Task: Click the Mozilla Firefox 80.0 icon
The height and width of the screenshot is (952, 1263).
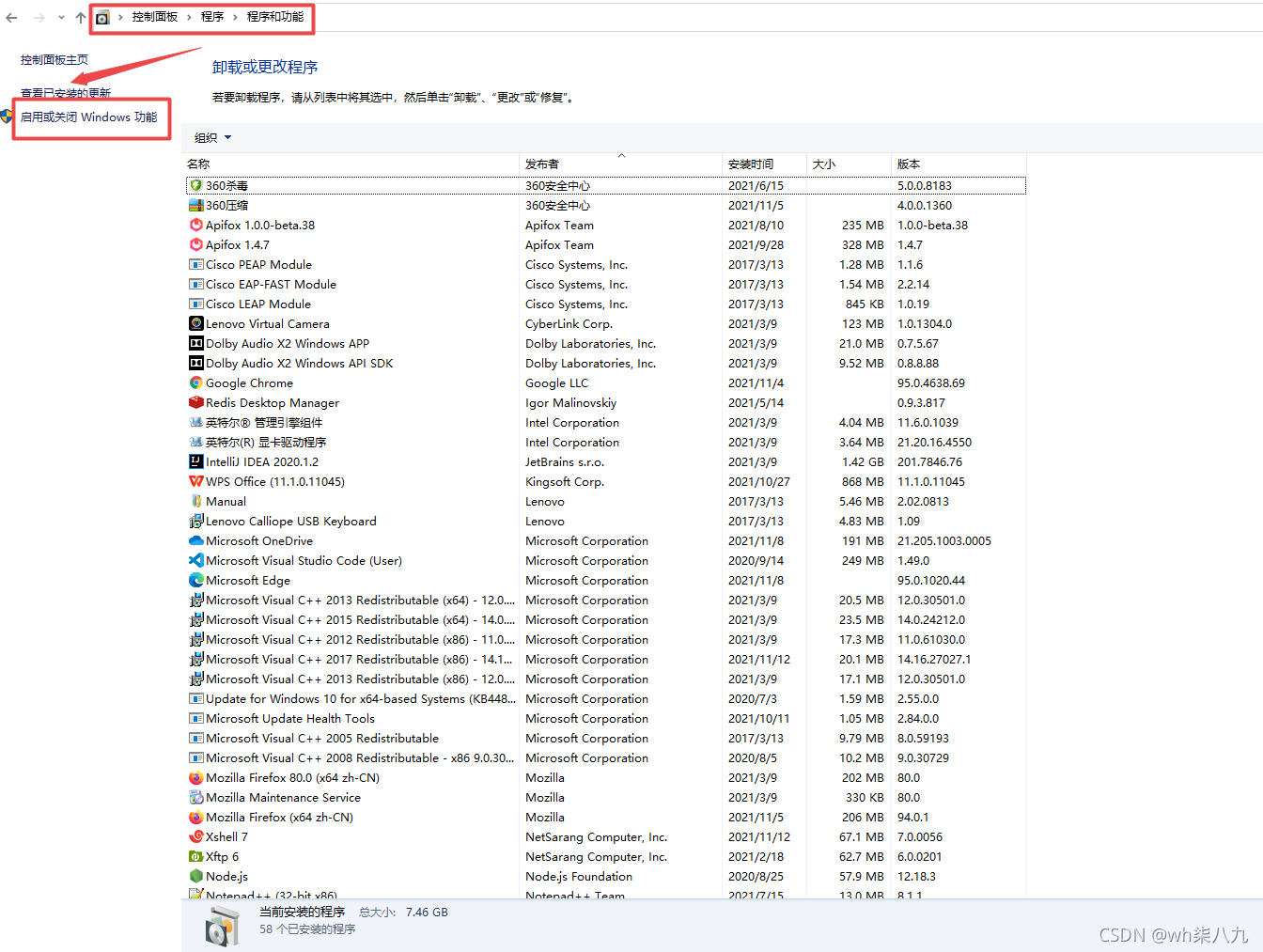Action: [x=196, y=777]
